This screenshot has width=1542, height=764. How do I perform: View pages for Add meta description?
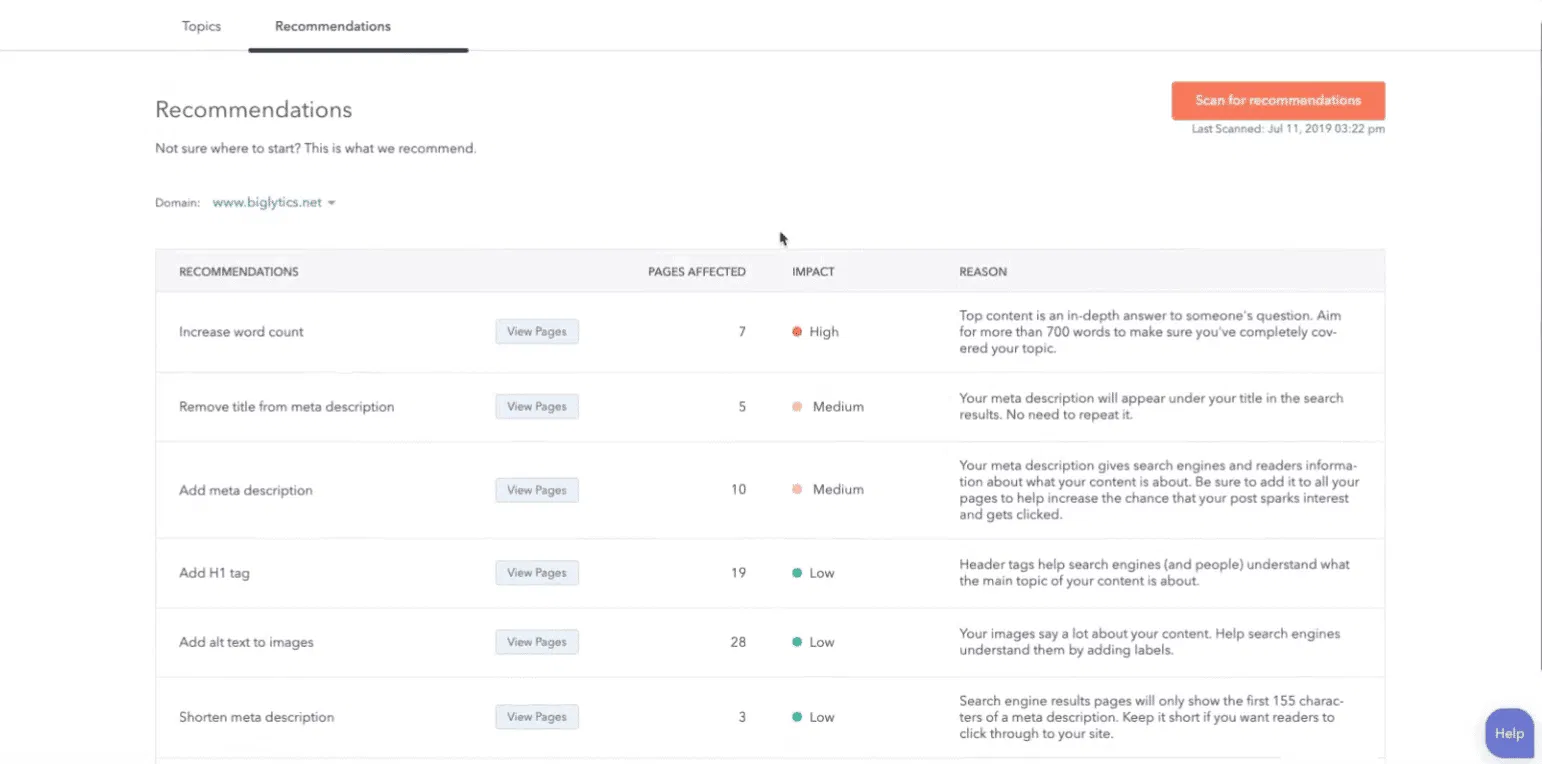[536, 490]
